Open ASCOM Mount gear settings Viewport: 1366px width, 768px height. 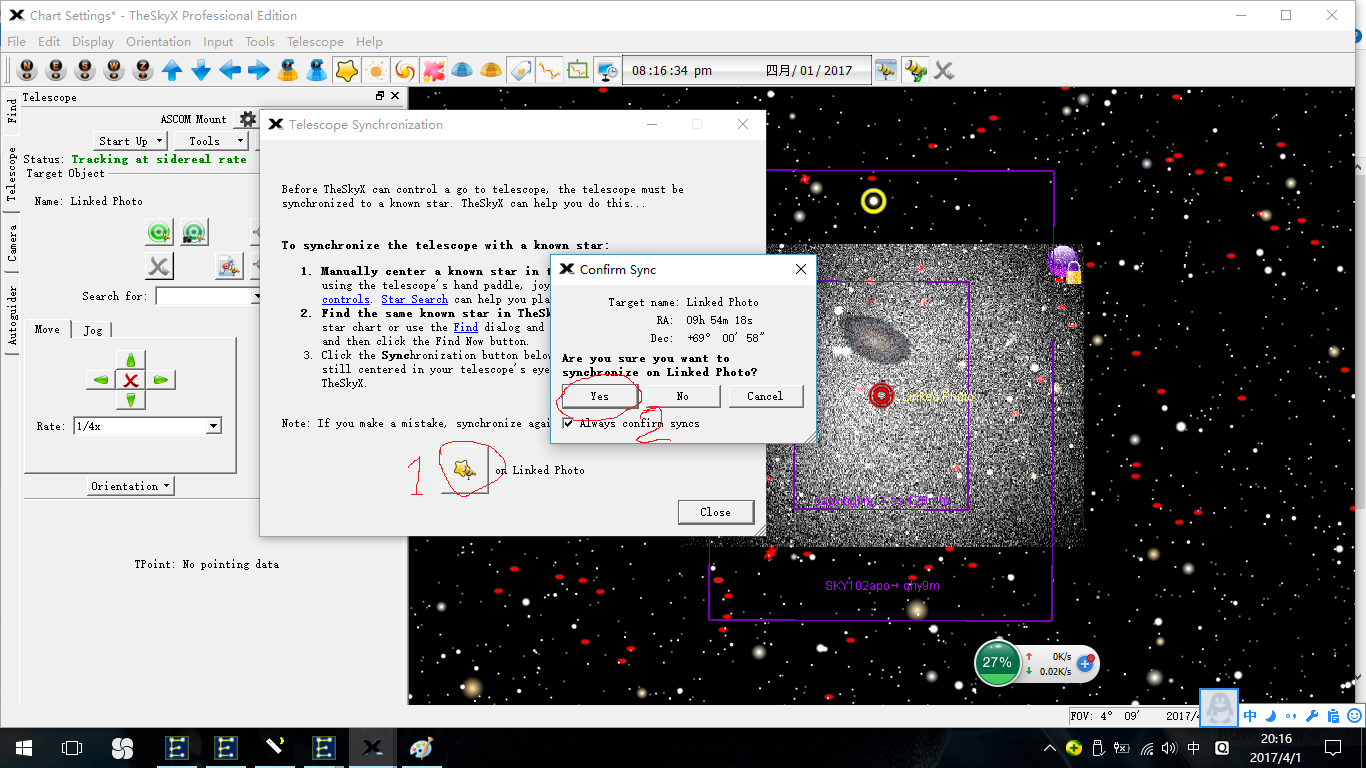(247, 119)
